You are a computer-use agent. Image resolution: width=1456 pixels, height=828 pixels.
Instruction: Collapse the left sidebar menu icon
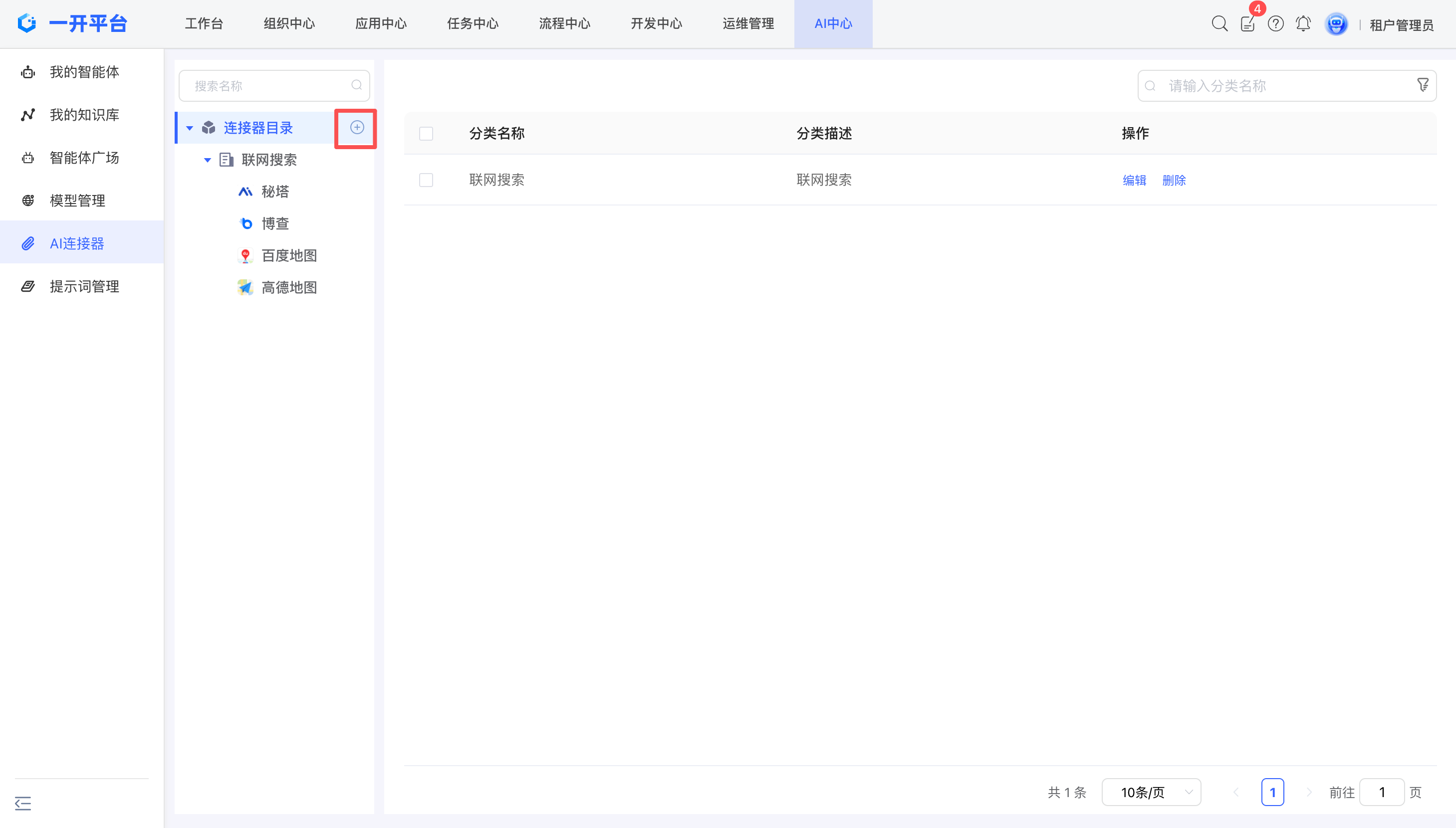23,803
